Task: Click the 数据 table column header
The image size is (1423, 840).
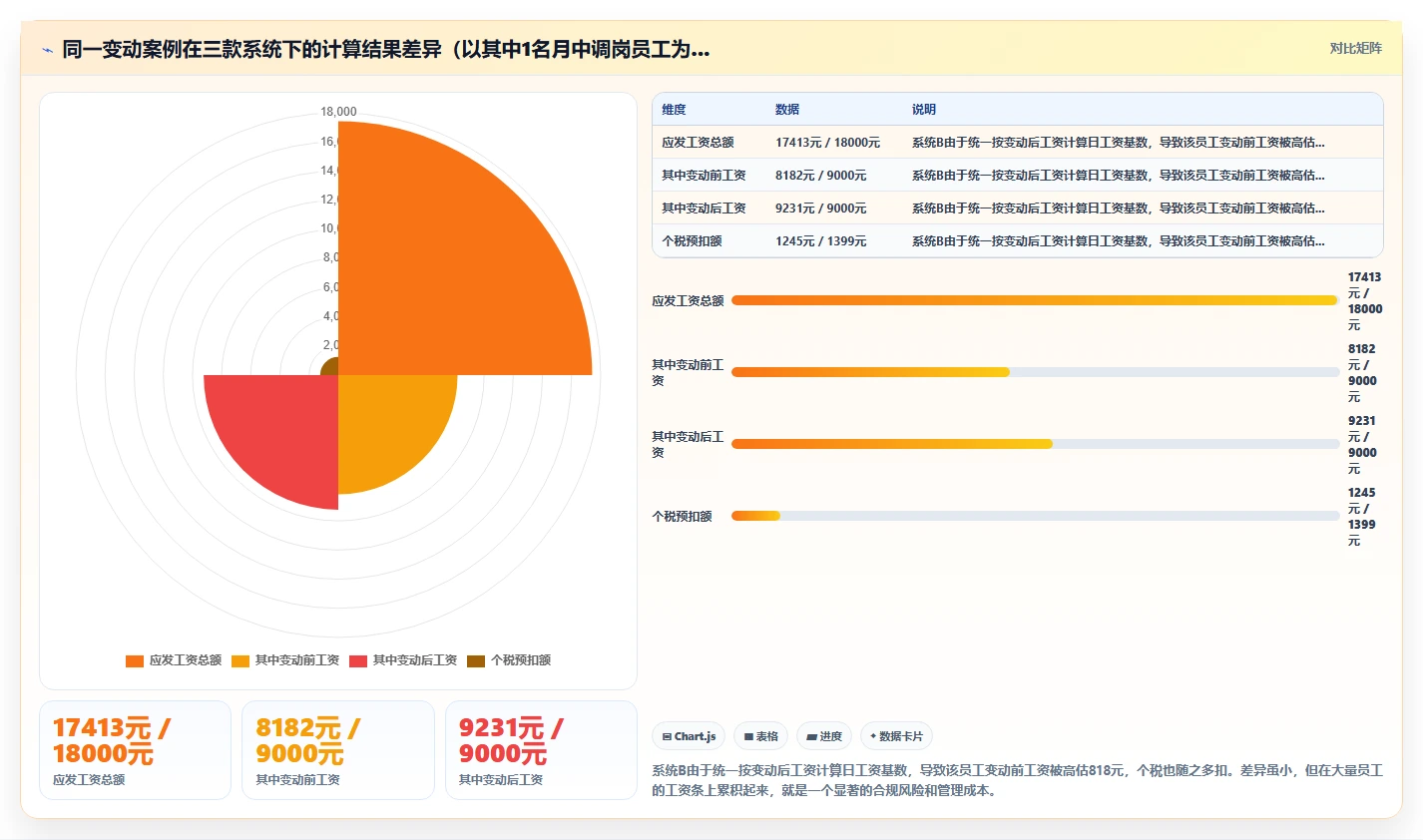Action: tap(787, 110)
